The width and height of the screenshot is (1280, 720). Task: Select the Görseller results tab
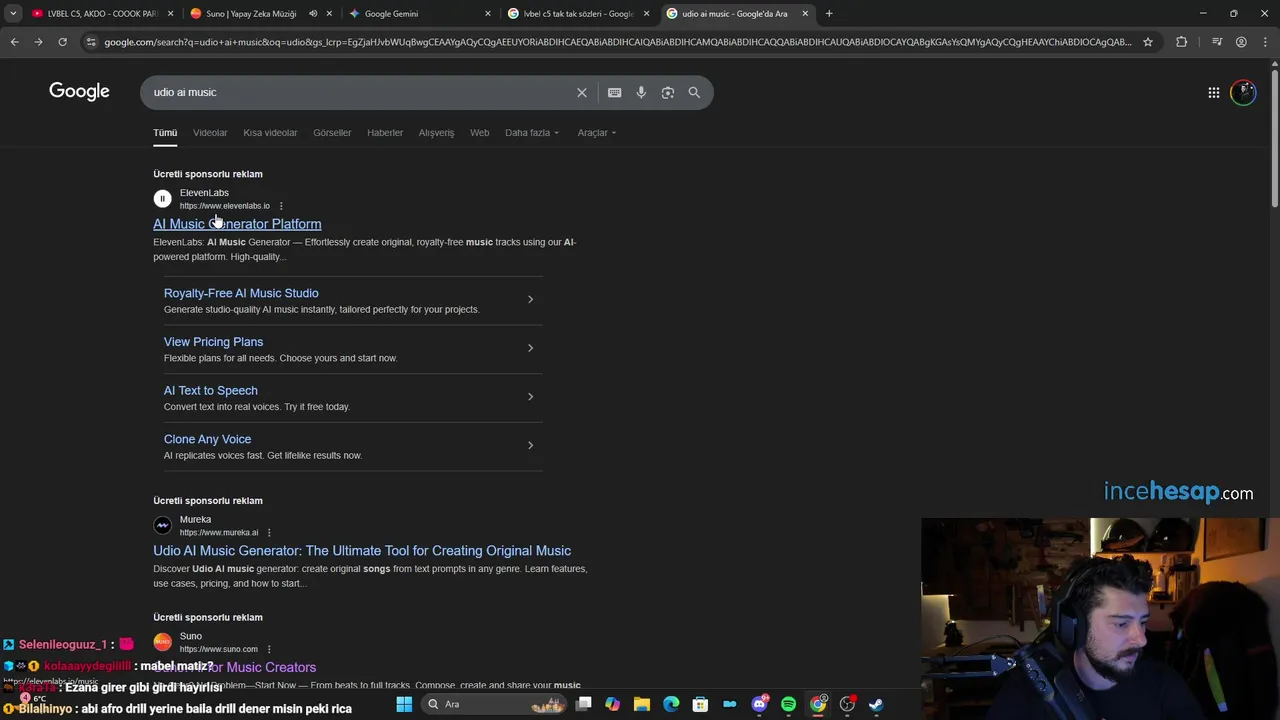(x=332, y=132)
